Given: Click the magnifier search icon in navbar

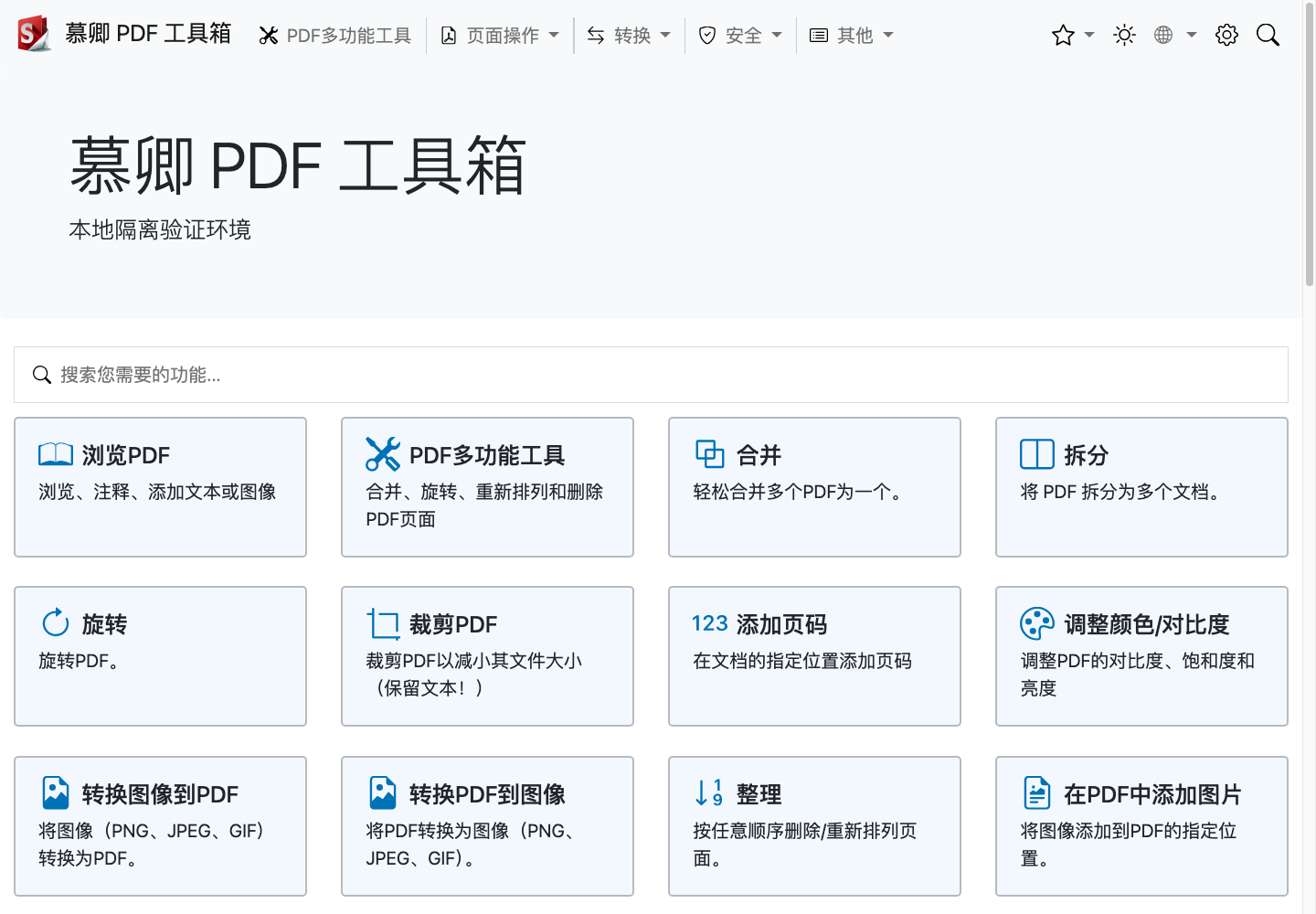Looking at the screenshot, I should tap(1268, 35).
